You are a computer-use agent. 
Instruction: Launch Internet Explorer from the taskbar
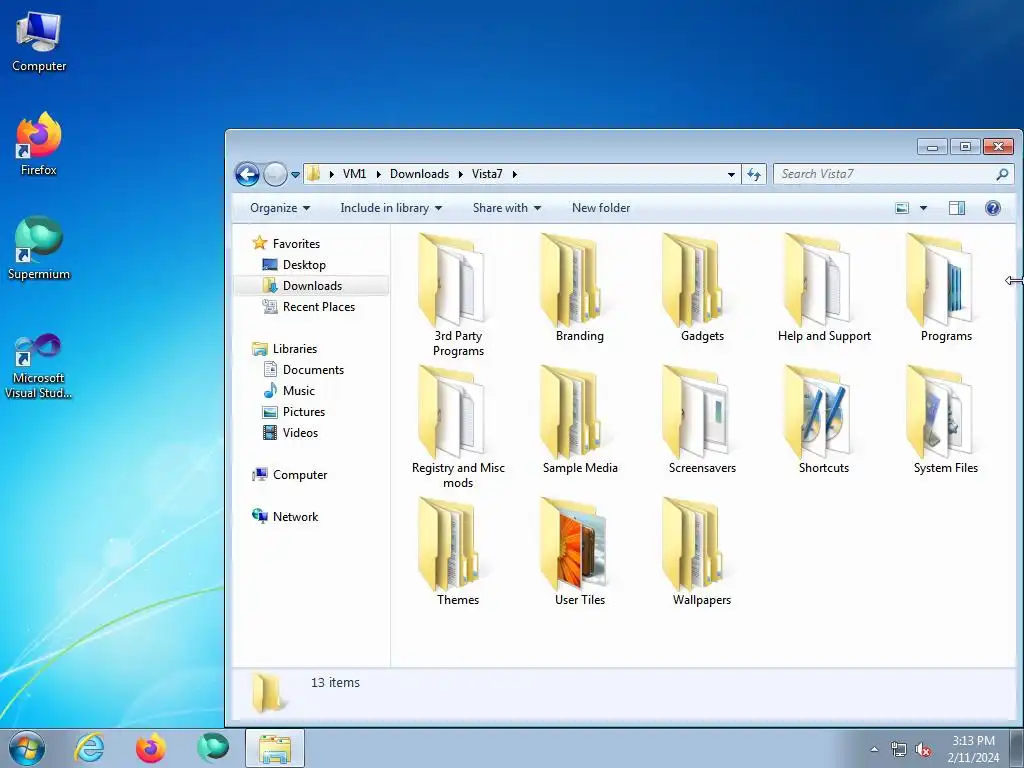(x=89, y=748)
